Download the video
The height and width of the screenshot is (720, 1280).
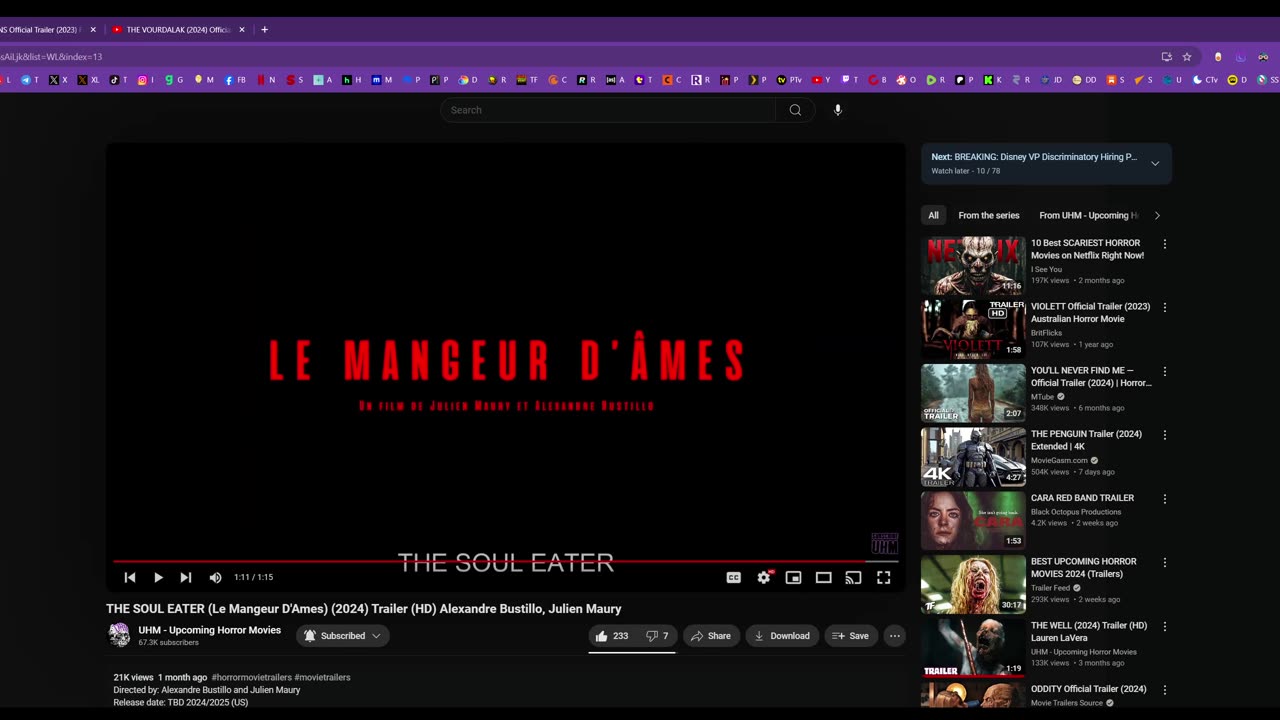[782, 636]
